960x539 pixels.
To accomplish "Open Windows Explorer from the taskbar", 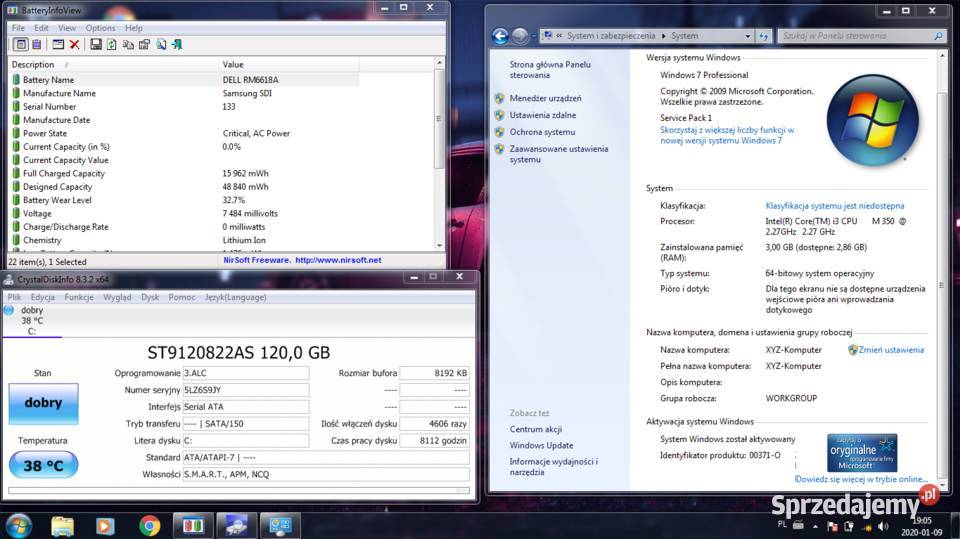I will coord(62,526).
